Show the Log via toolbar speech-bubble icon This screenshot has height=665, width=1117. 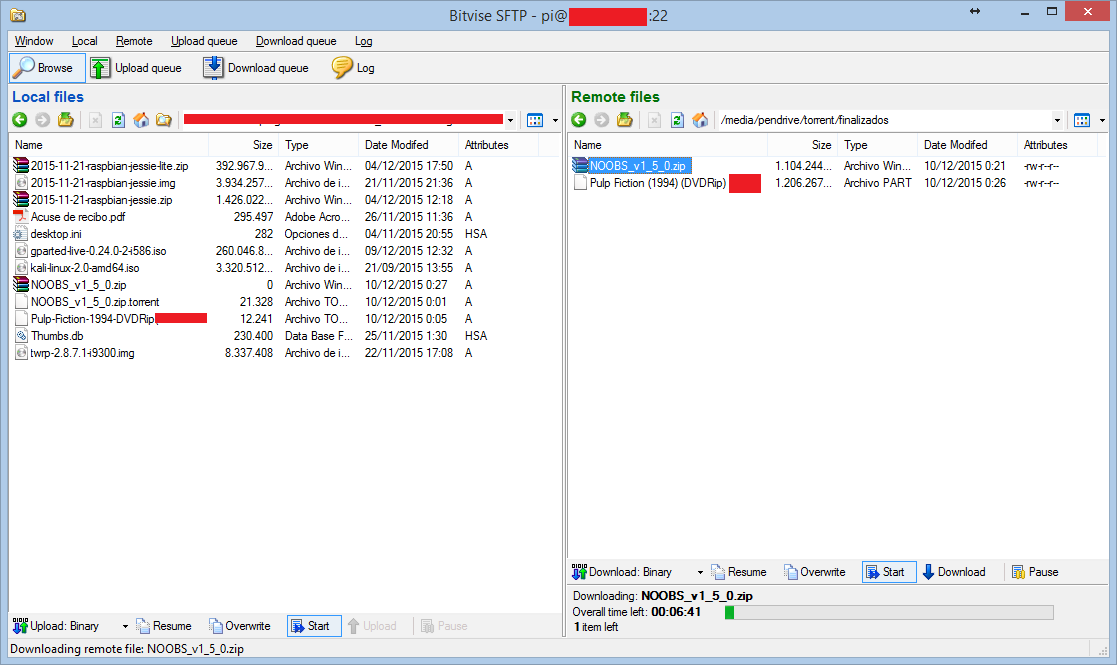(x=343, y=68)
